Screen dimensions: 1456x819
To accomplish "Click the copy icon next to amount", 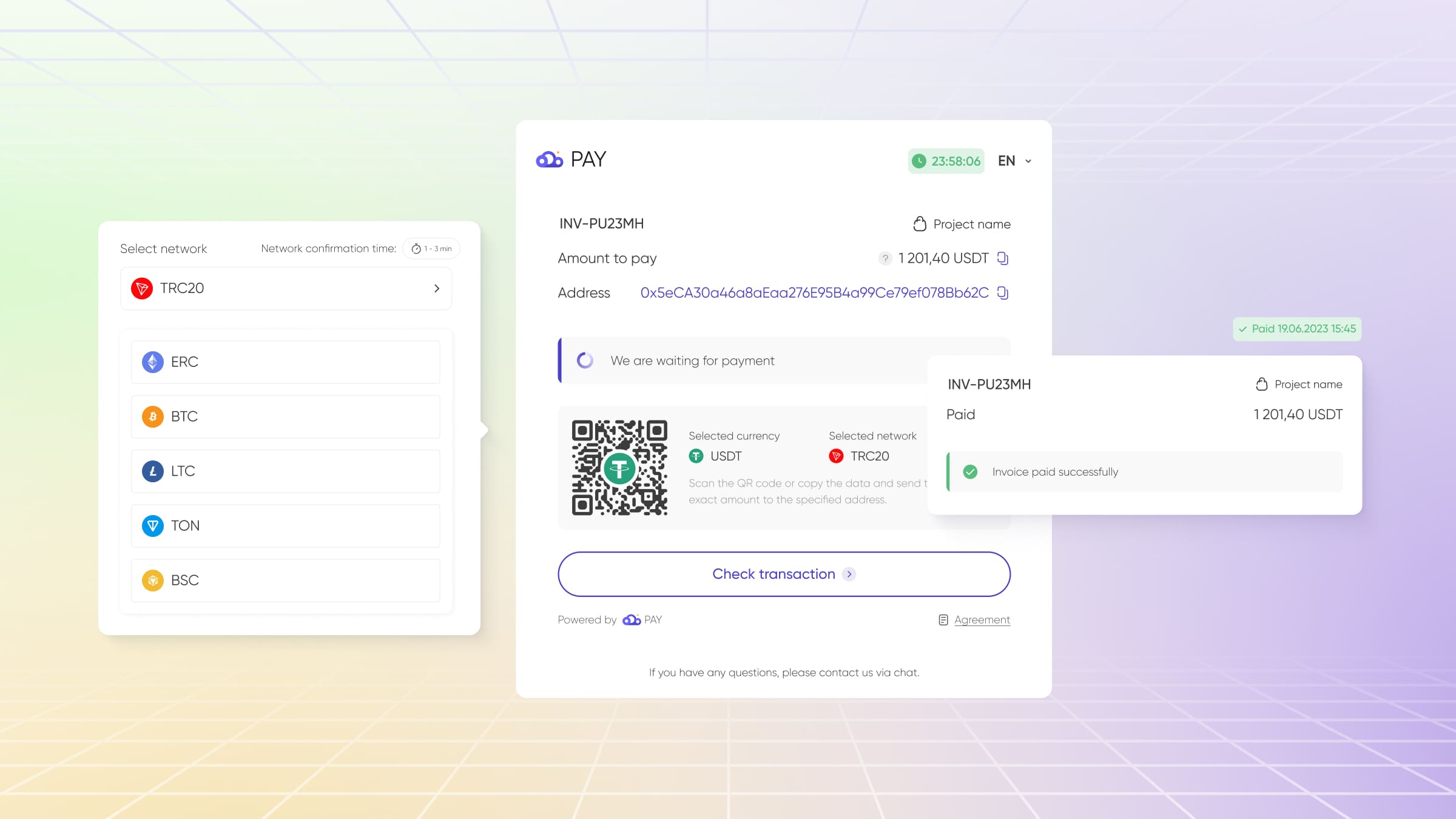I will 1003,258.
